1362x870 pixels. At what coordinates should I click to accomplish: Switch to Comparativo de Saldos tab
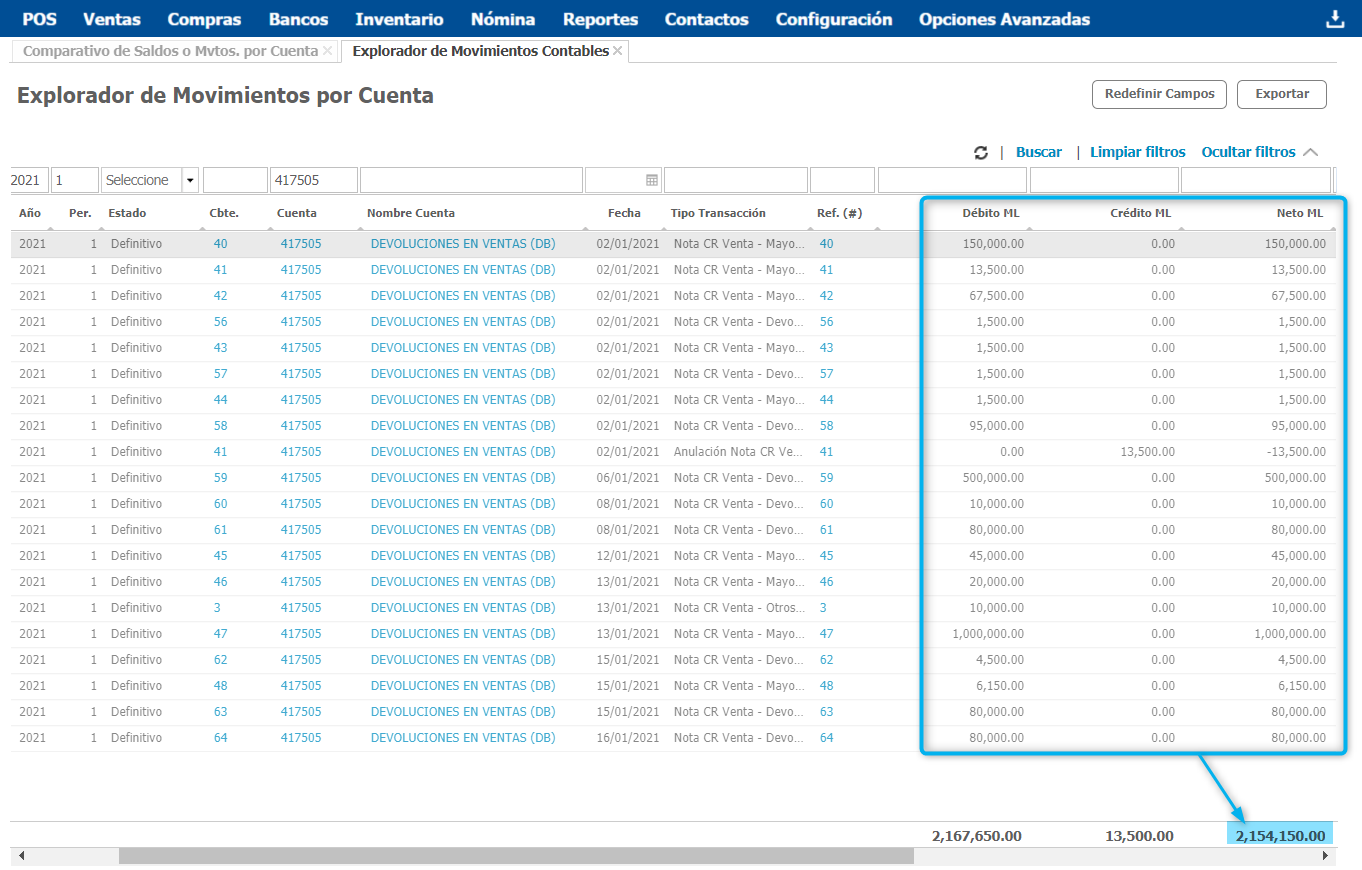(170, 51)
